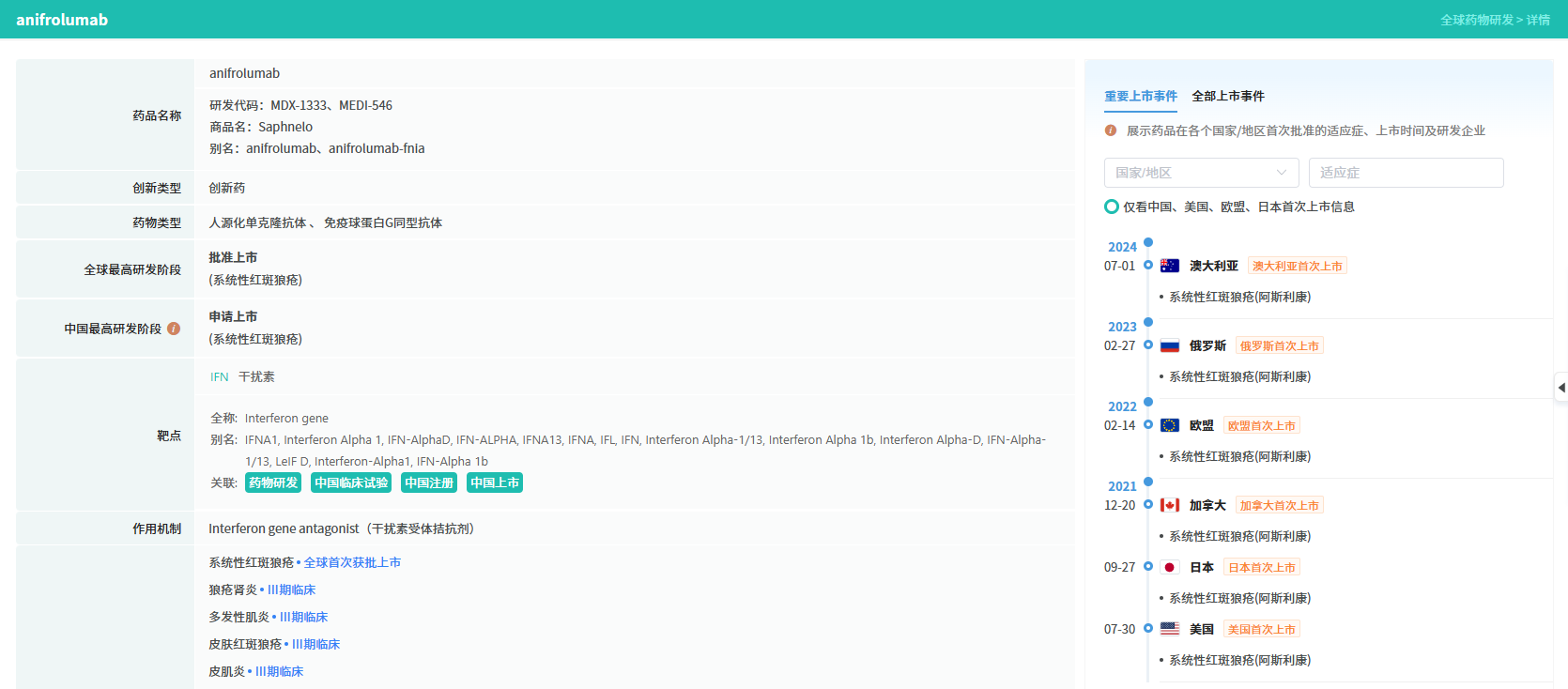
Task: Click the 加拿大首次上市 tag
Action: pos(1280,505)
